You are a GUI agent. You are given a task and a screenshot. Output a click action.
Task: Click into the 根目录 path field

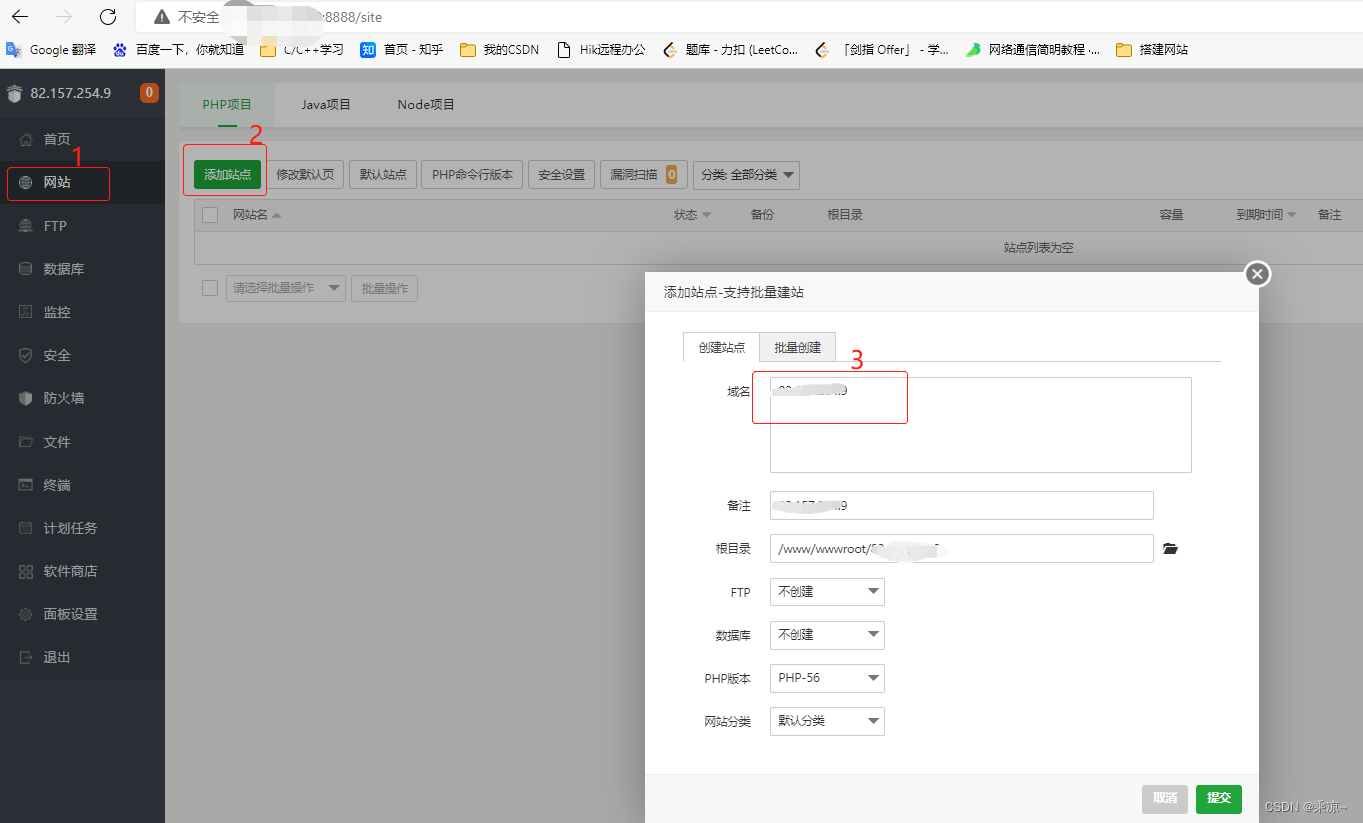click(961, 548)
